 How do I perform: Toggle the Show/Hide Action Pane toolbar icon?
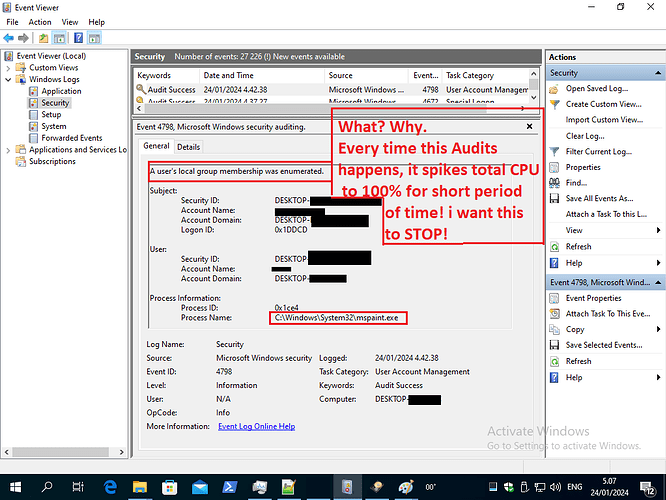(x=94, y=38)
